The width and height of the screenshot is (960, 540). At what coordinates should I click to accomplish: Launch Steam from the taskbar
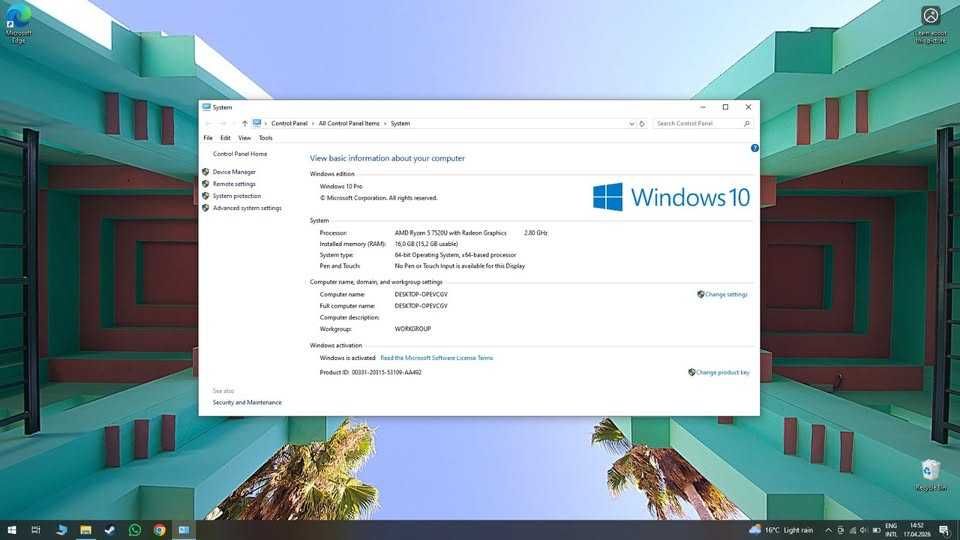pos(110,530)
